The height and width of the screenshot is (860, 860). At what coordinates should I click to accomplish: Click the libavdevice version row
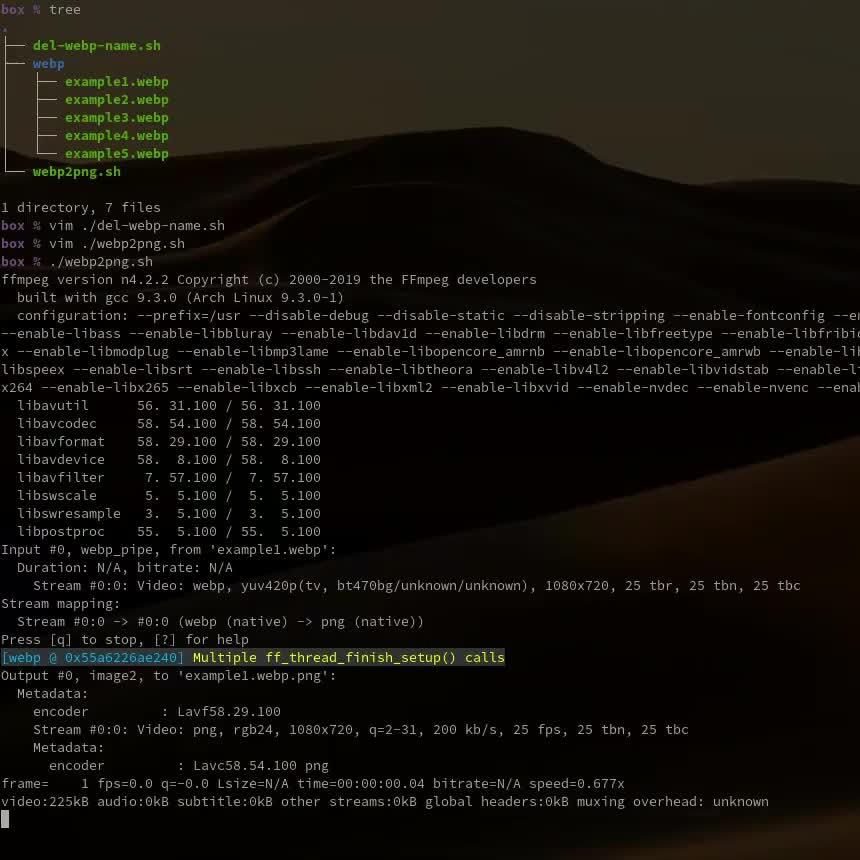[168, 460]
